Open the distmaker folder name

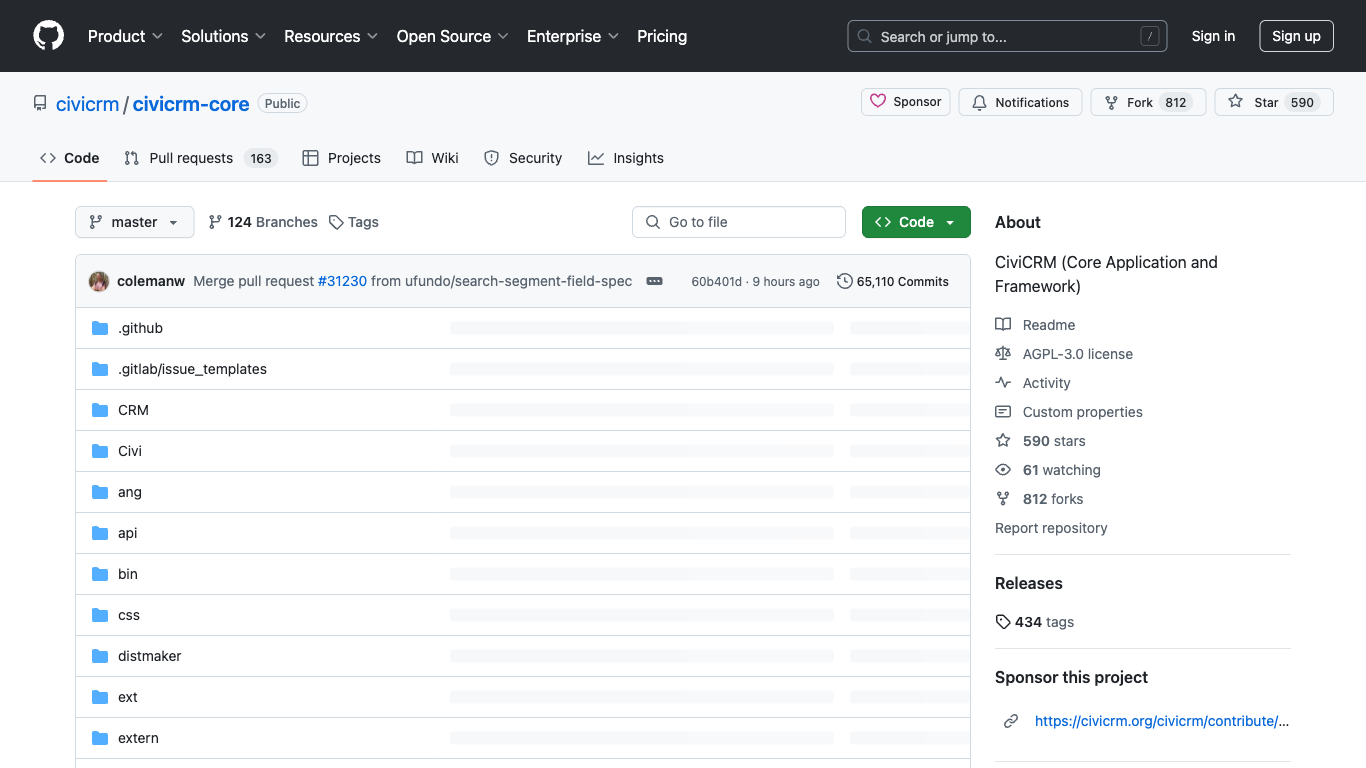click(150, 656)
